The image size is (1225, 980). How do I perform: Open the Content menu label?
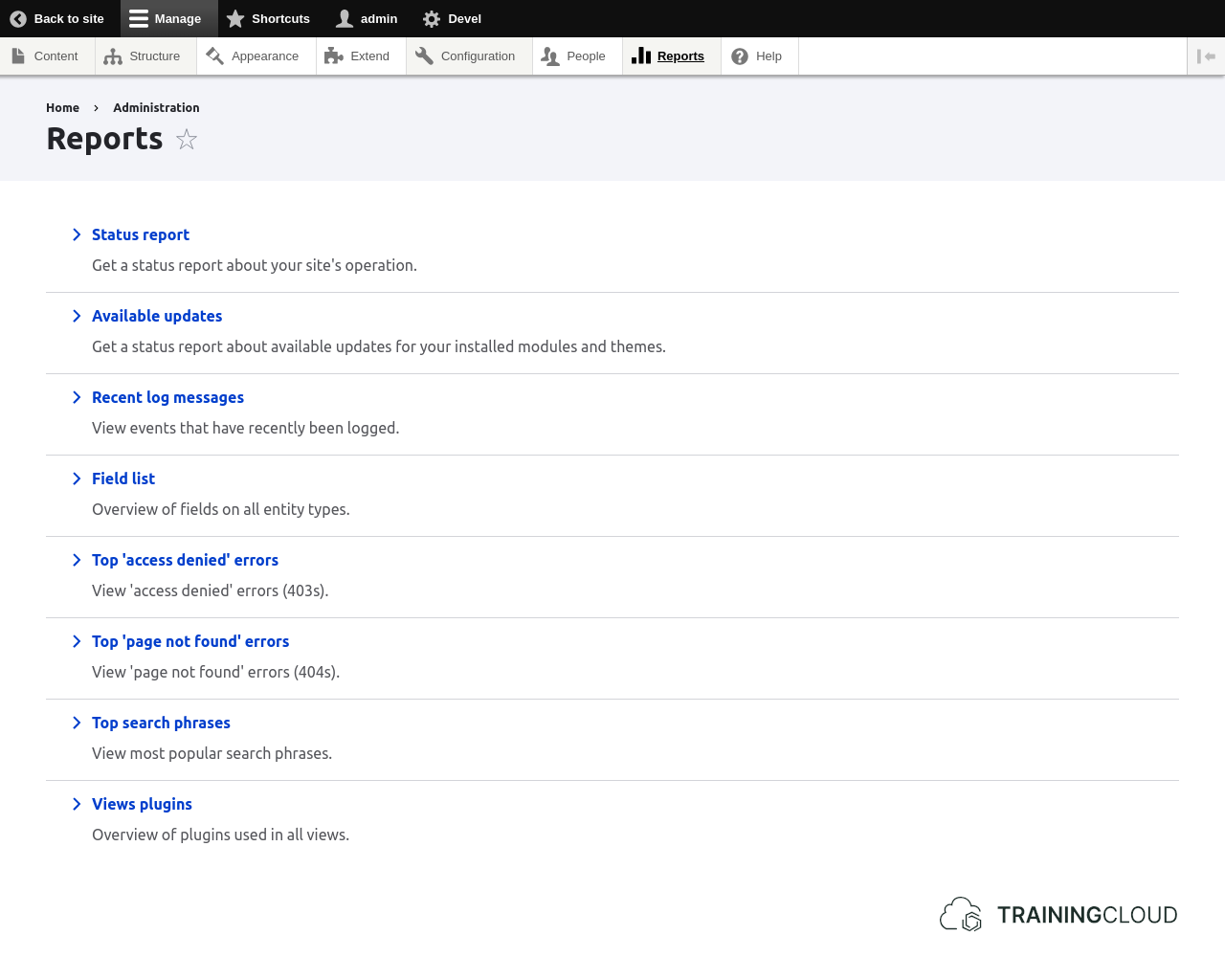point(56,56)
